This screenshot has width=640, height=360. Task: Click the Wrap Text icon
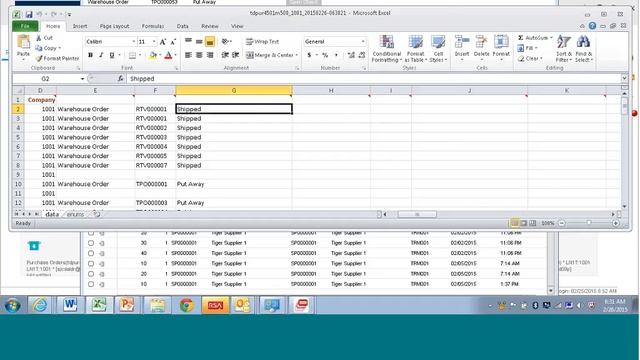[x=249, y=42]
